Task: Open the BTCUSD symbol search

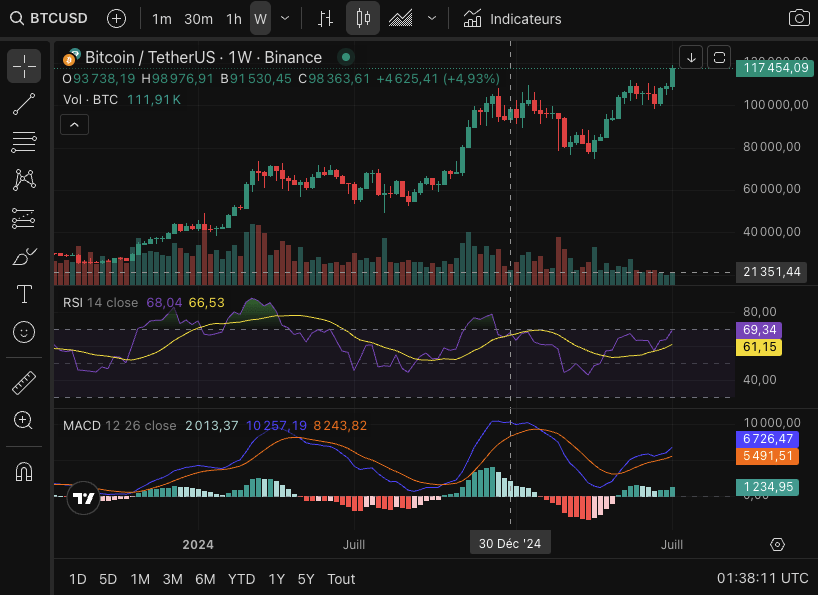Action: pyautogui.click(x=49, y=18)
